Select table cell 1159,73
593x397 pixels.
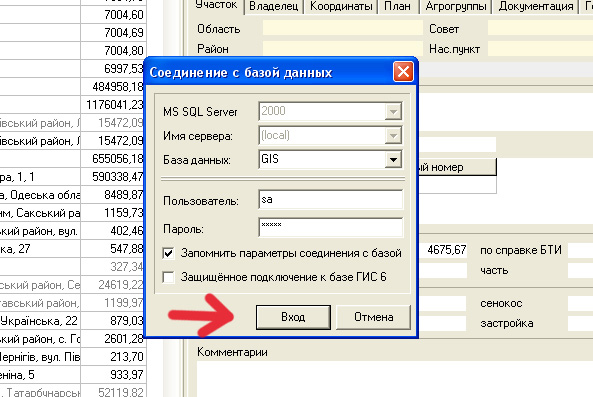click(113, 212)
